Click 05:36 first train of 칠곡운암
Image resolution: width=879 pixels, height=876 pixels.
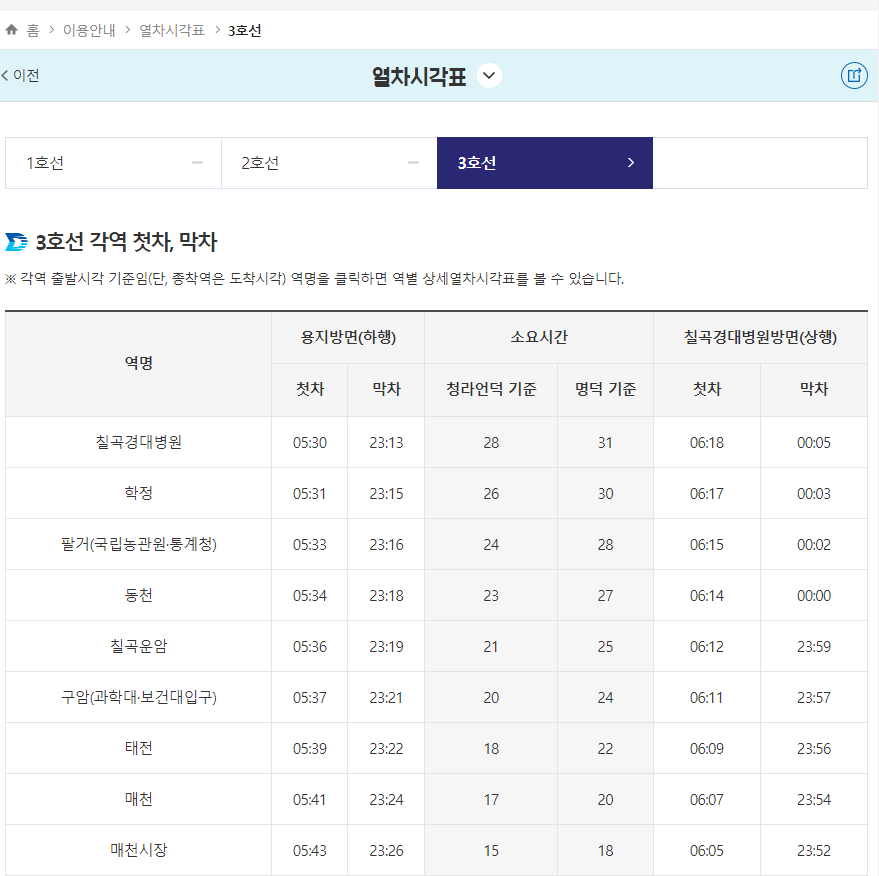point(309,647)
